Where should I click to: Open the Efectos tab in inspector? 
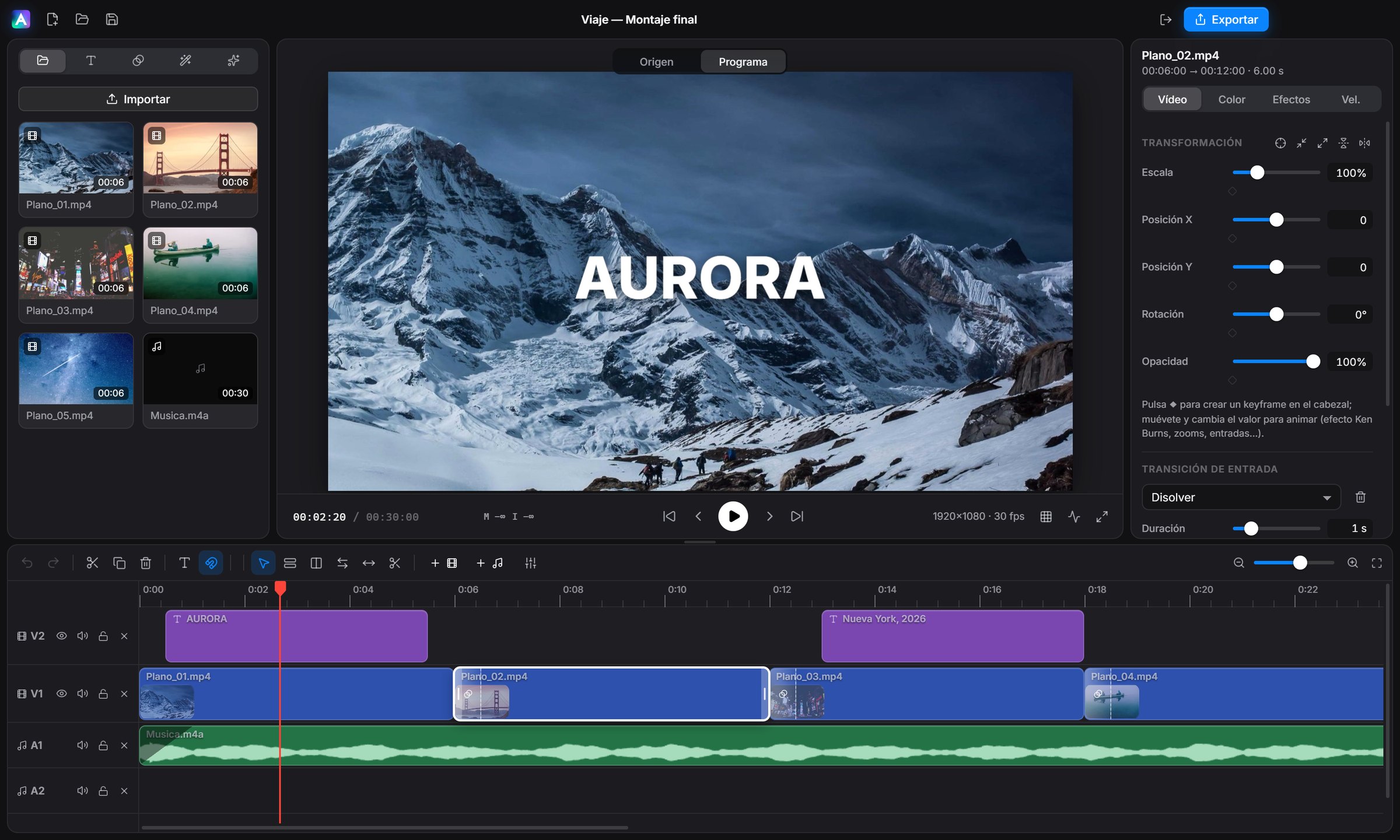tap(1291, 99)
